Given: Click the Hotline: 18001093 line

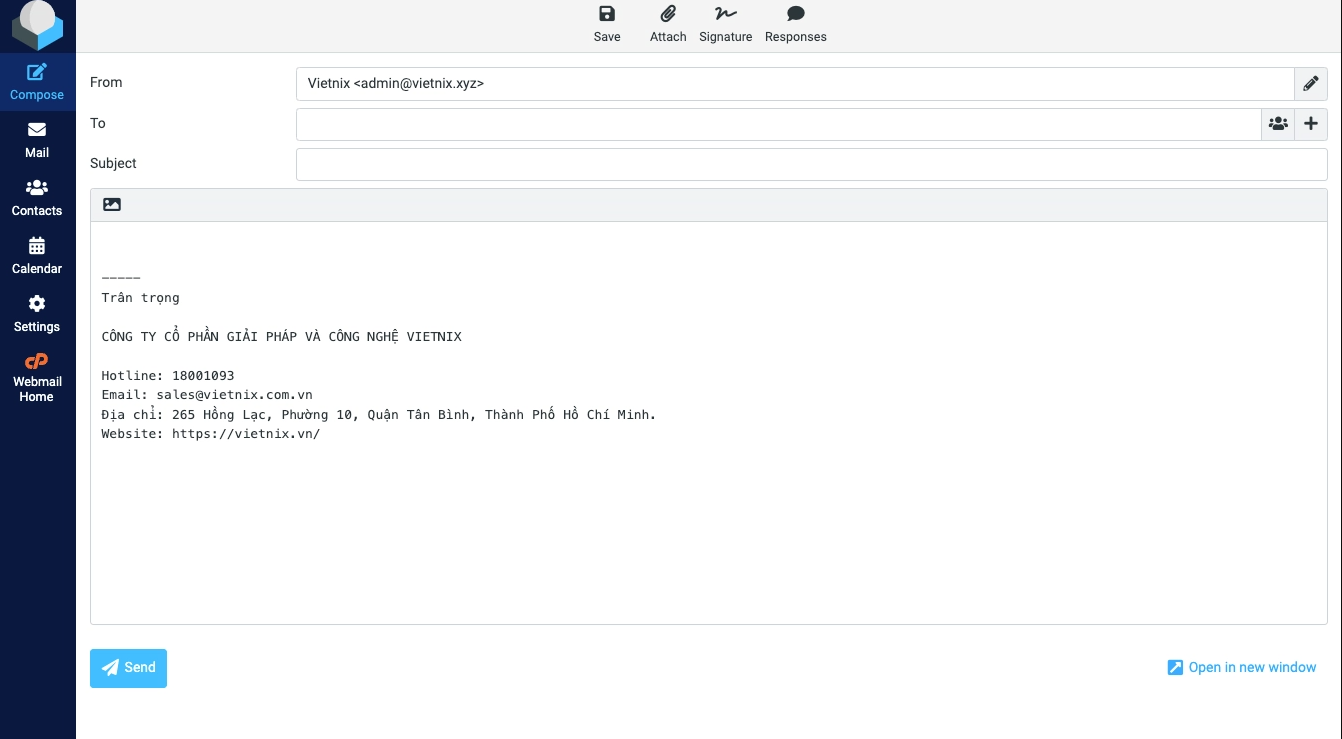Looking at the screenshot, I should coord(168,376).
